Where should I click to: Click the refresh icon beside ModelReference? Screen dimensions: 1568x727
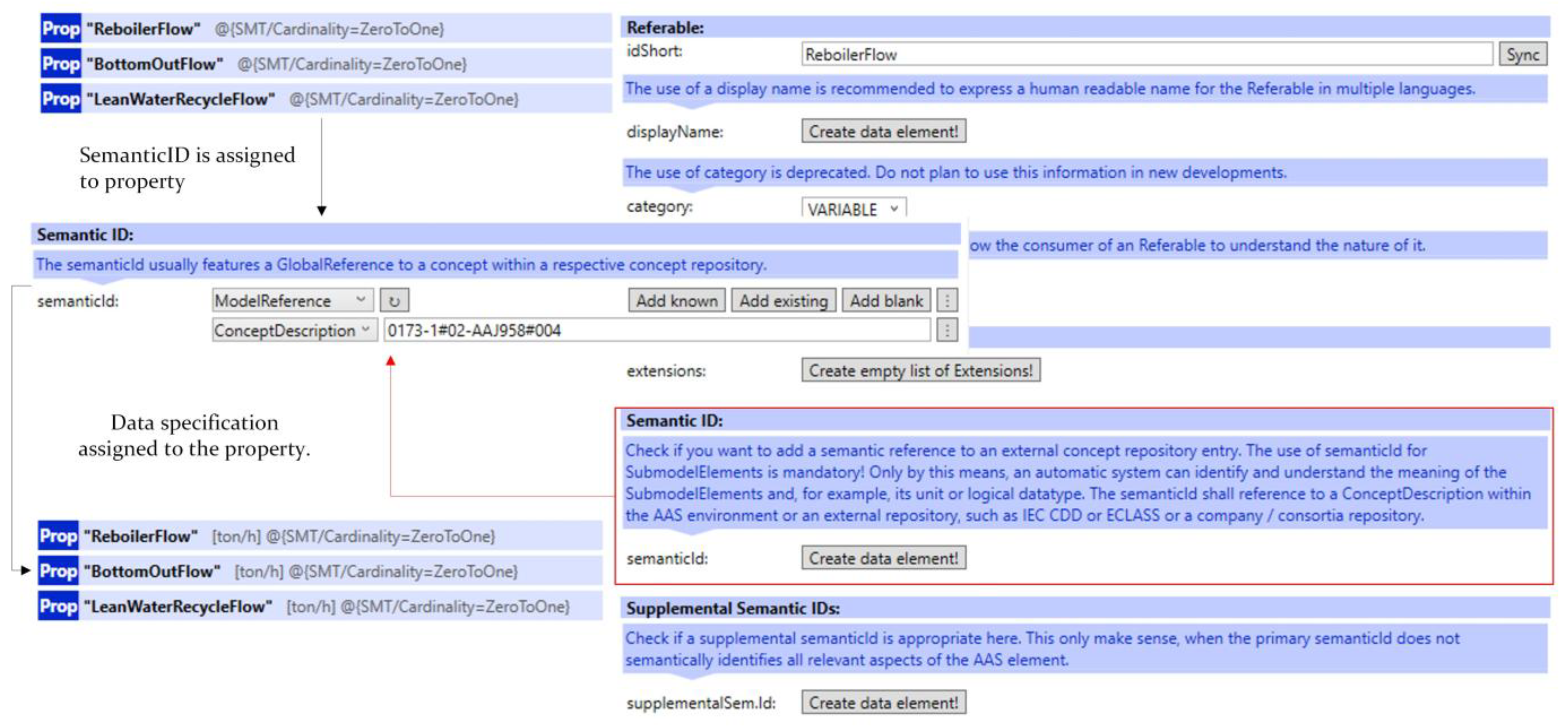click(394, 300)
